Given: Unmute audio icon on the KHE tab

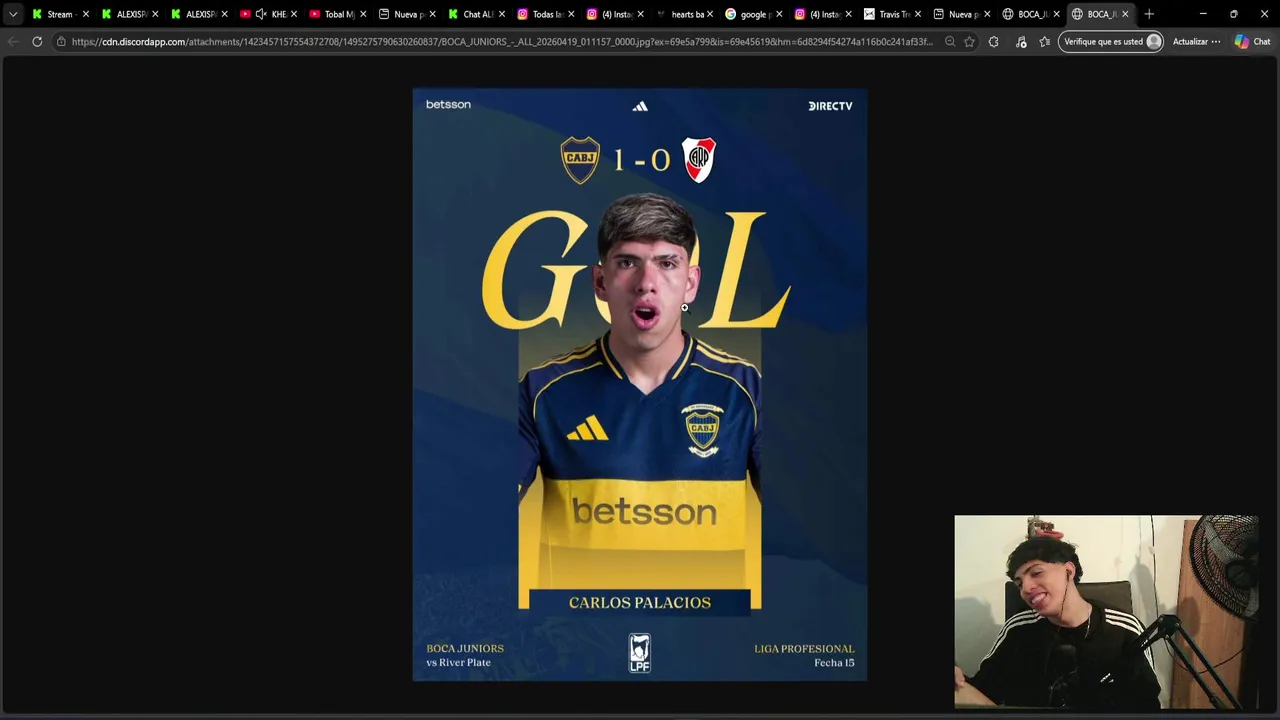Looking at the screenshot, I should click(x=261, y=14).
